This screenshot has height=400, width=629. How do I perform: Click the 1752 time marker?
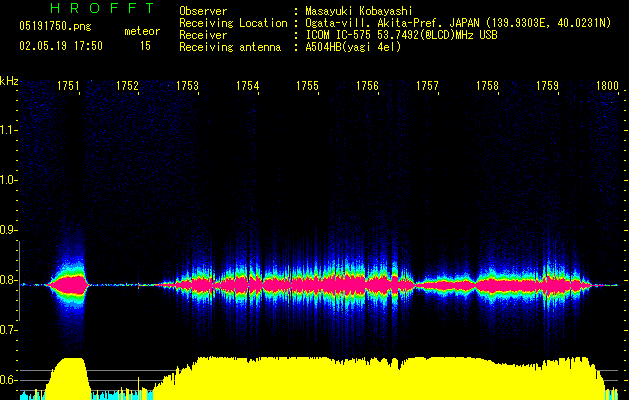(x=127, y=86)
